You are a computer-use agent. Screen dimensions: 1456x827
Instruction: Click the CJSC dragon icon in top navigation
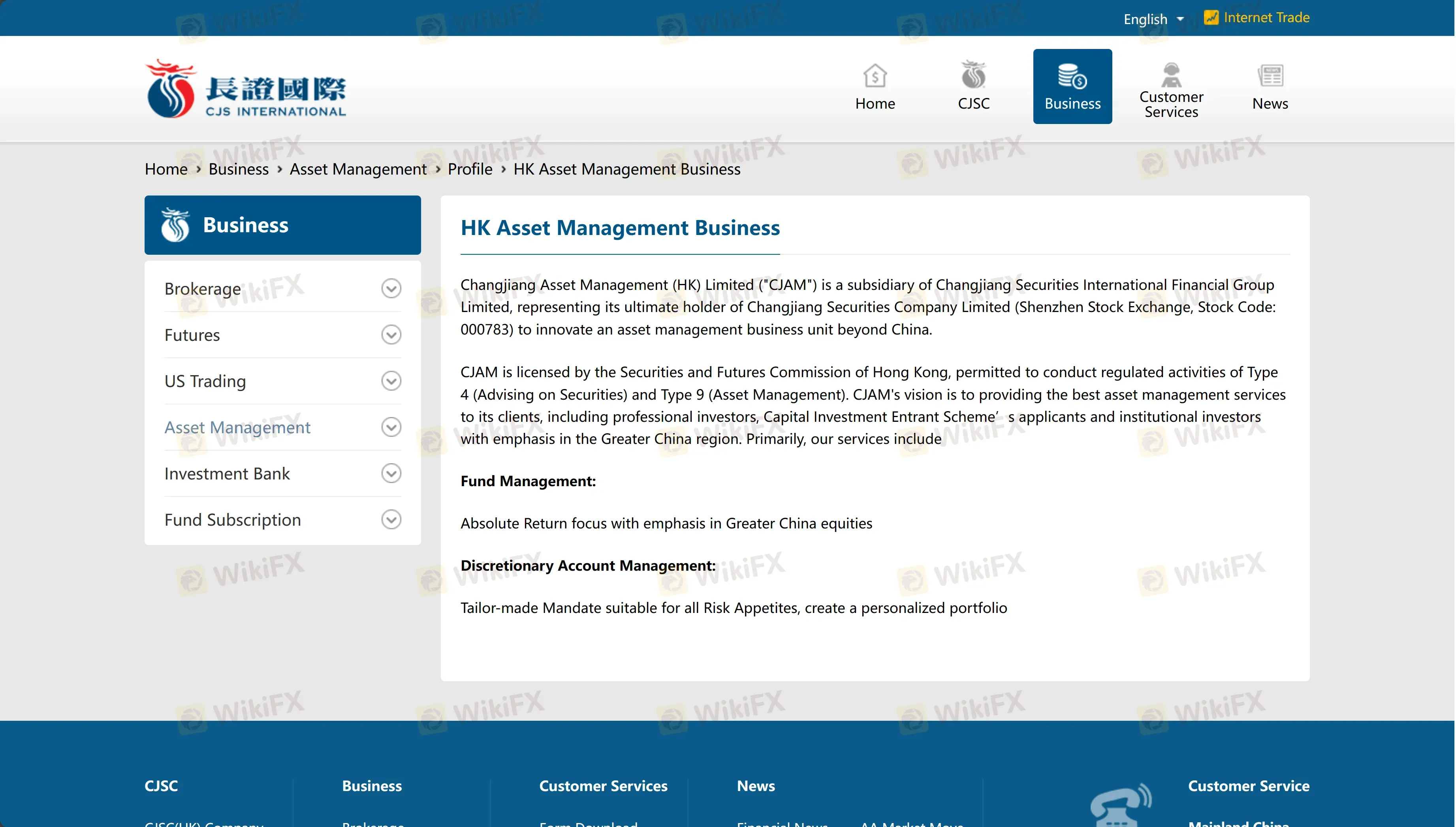973,75
